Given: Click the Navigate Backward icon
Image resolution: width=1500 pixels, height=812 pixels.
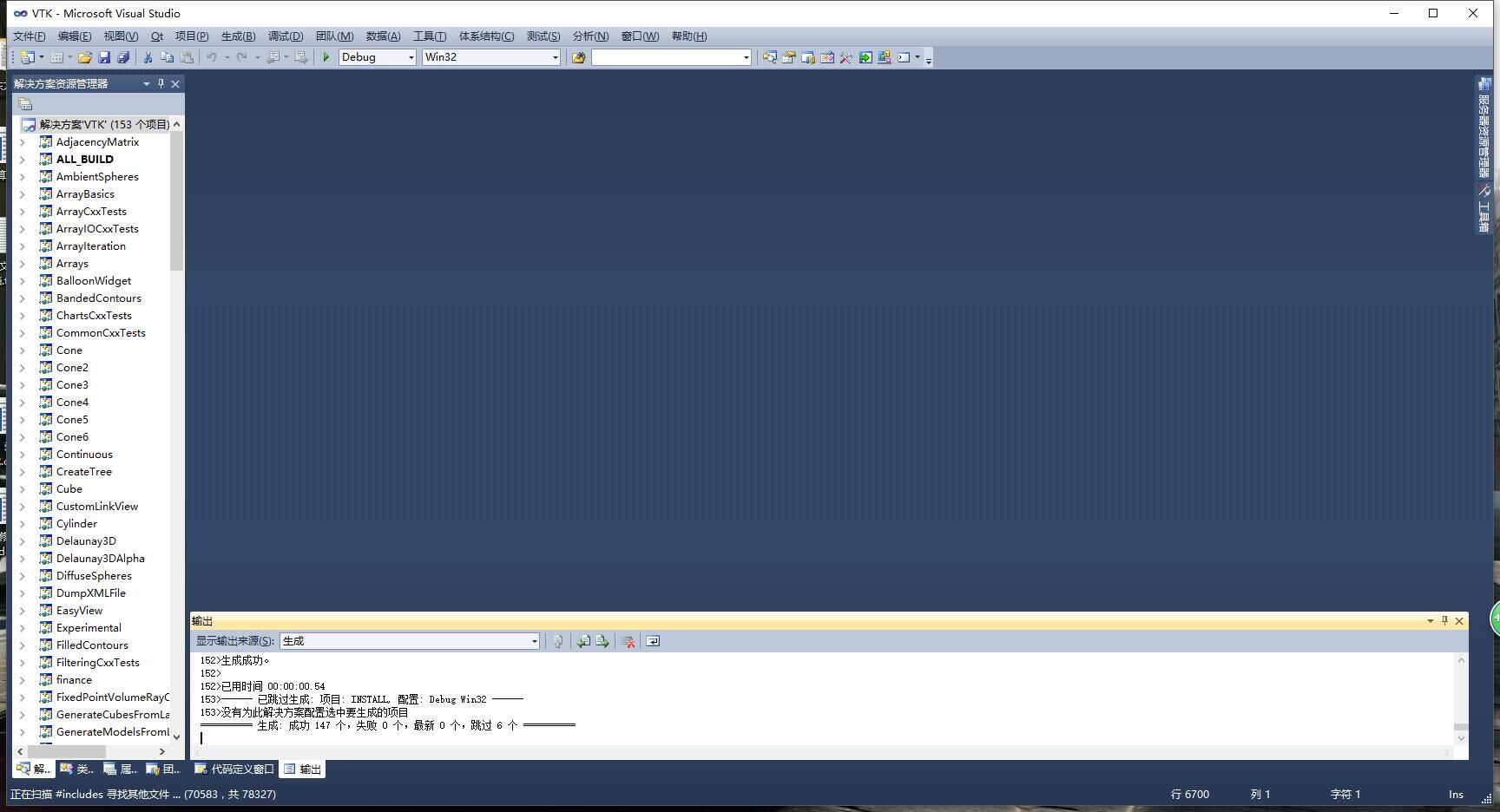Looking at the screenshot, I should pyautogui.click(x=273, y=57).
